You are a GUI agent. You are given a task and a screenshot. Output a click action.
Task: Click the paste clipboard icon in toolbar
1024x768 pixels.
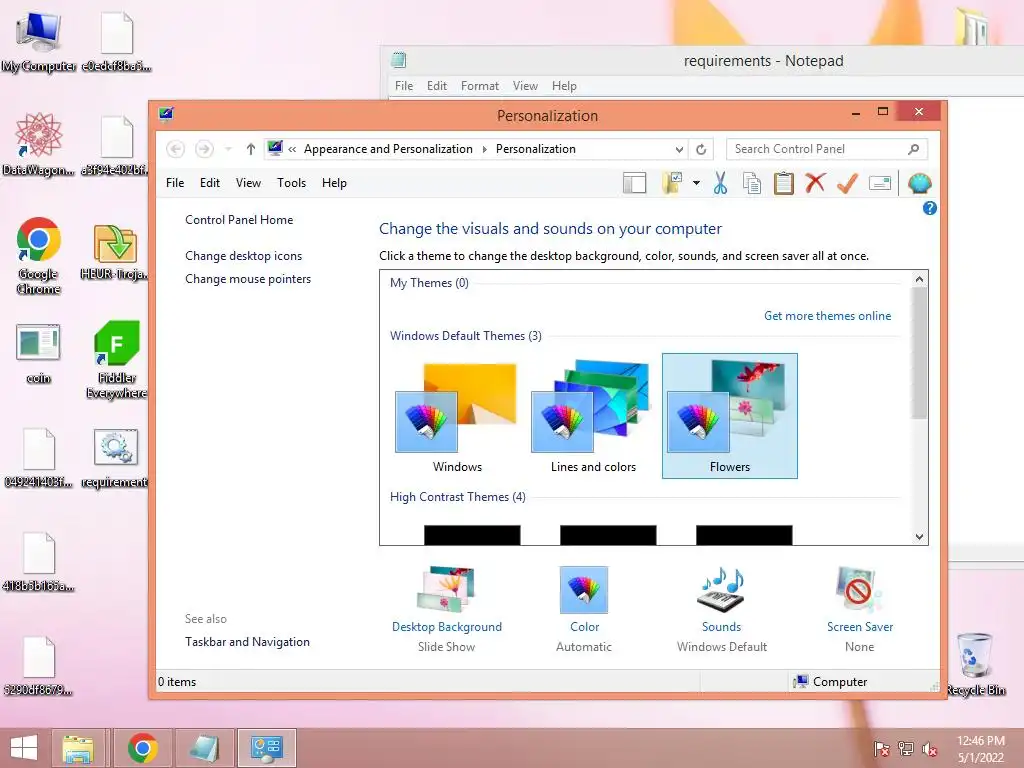pyautogui.click(x=784, y=184)
